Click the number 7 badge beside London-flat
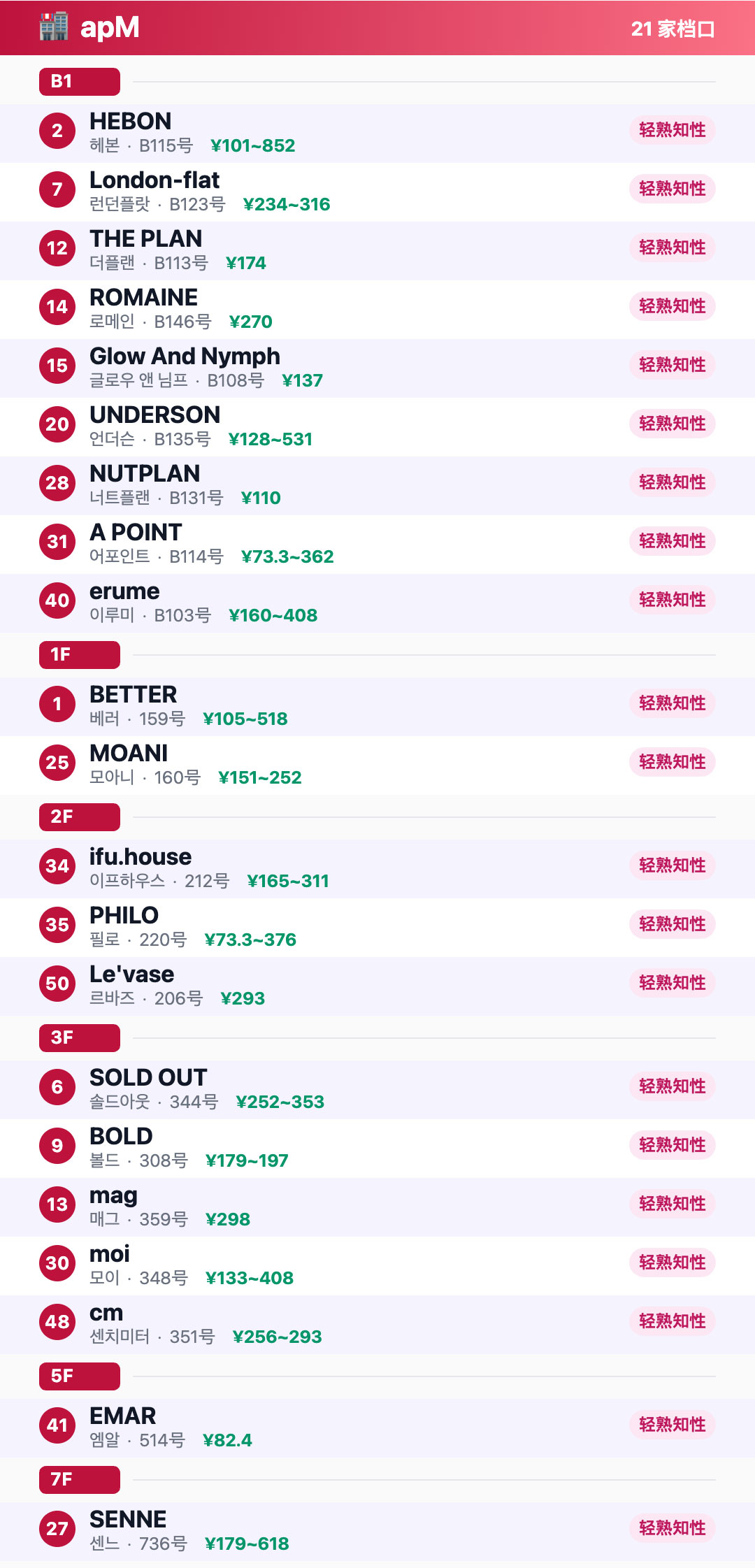This screenshot has width=755, height=1568. pyautogui.click(x=57, y=189)
